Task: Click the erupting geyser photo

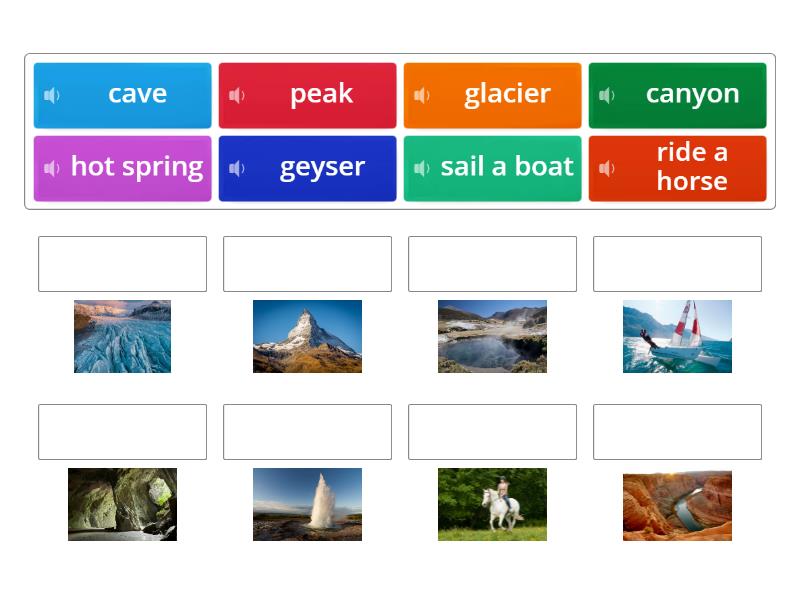Action: (x=307, y=504)
